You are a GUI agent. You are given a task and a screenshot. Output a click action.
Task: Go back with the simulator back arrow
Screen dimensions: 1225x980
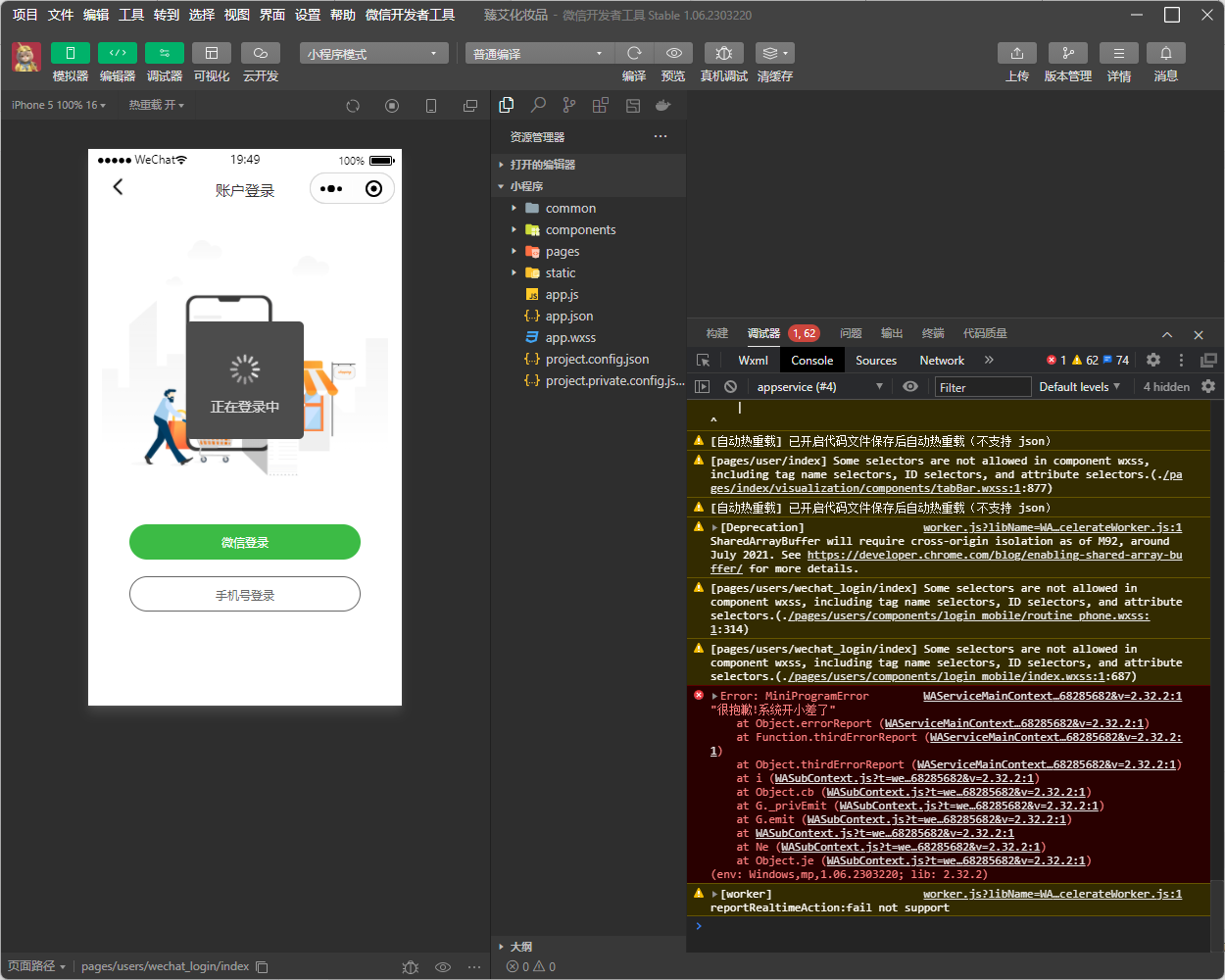[118, 186]
